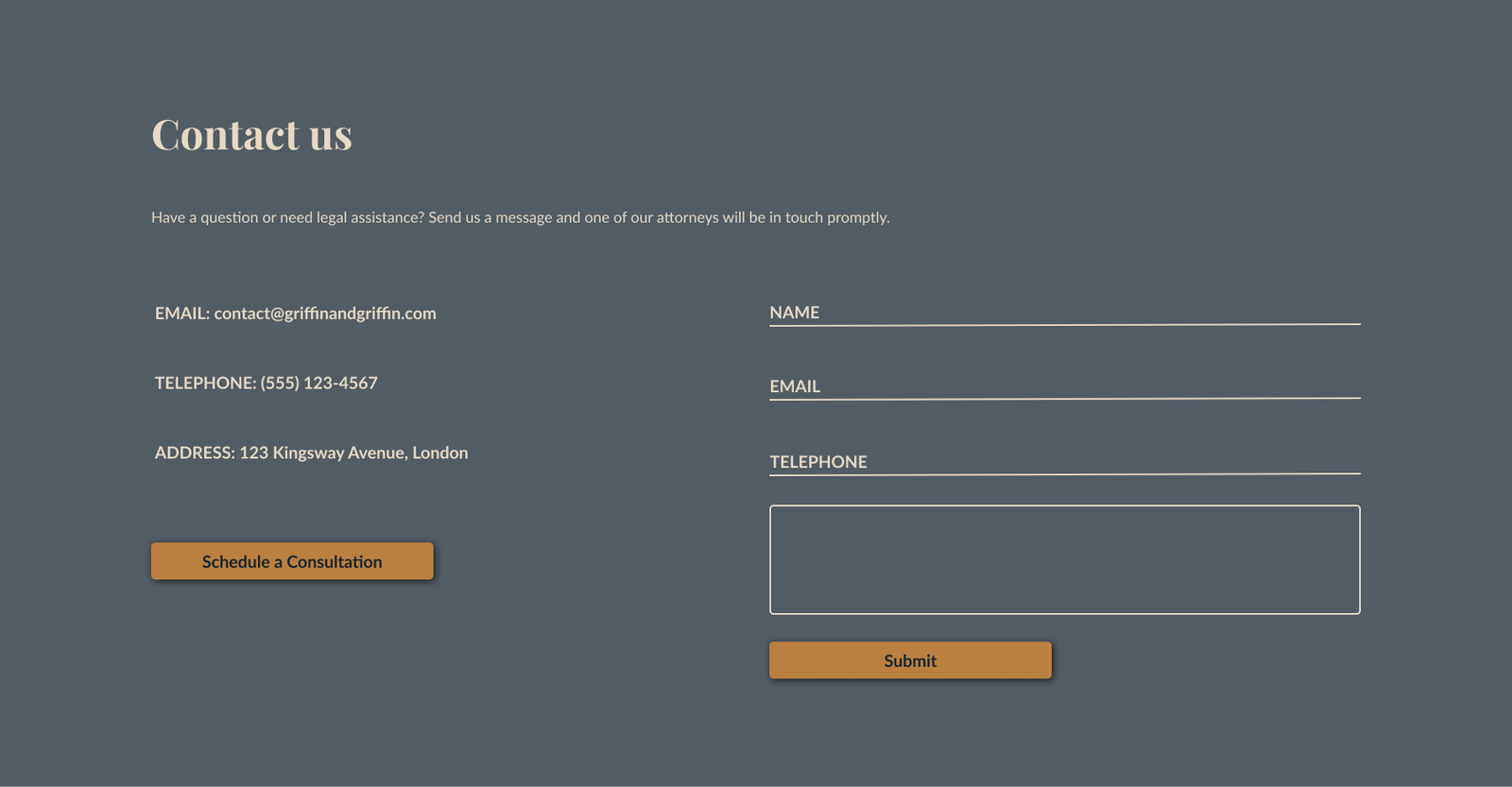Screen dimensions: 1512x787
Task: Click the (555) 123-4567 phone number
Action: (x=318, y=383)
